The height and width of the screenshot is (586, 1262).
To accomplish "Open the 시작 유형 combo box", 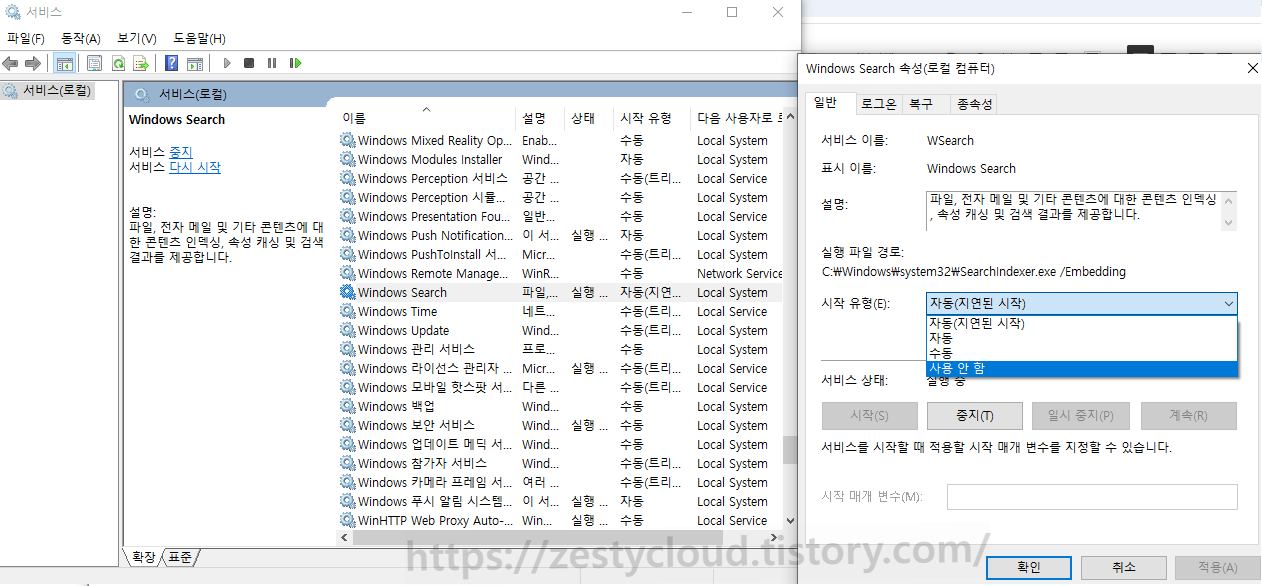I will click(1082, 303).
